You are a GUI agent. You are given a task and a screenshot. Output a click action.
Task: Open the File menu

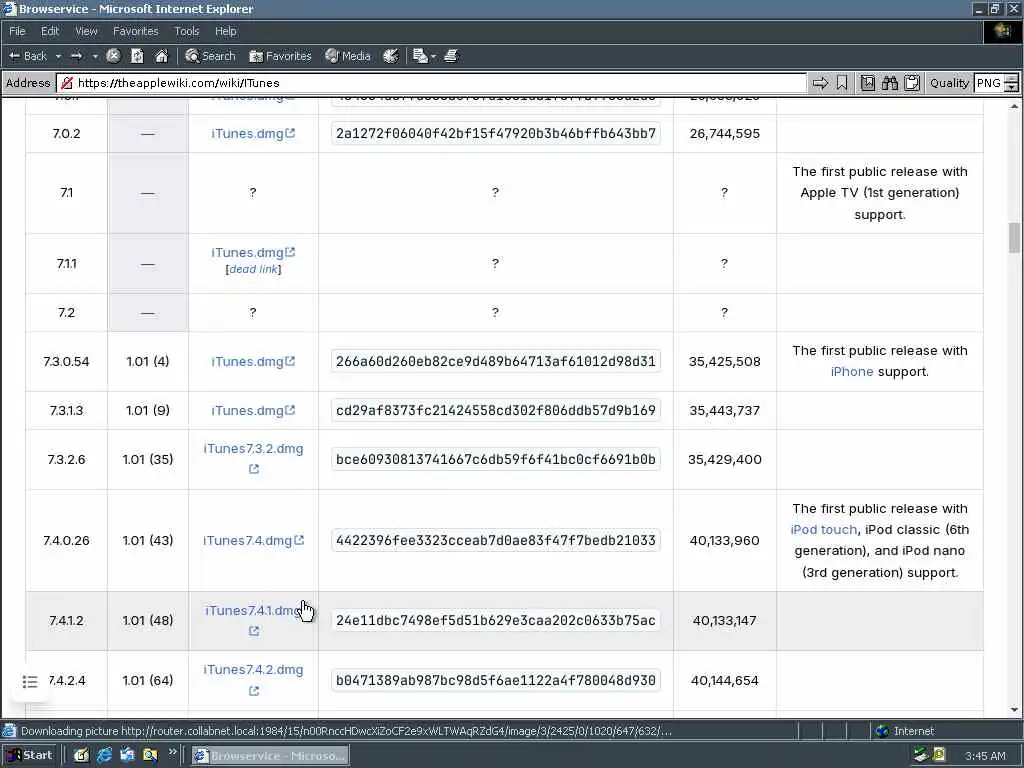coord(17,31)
